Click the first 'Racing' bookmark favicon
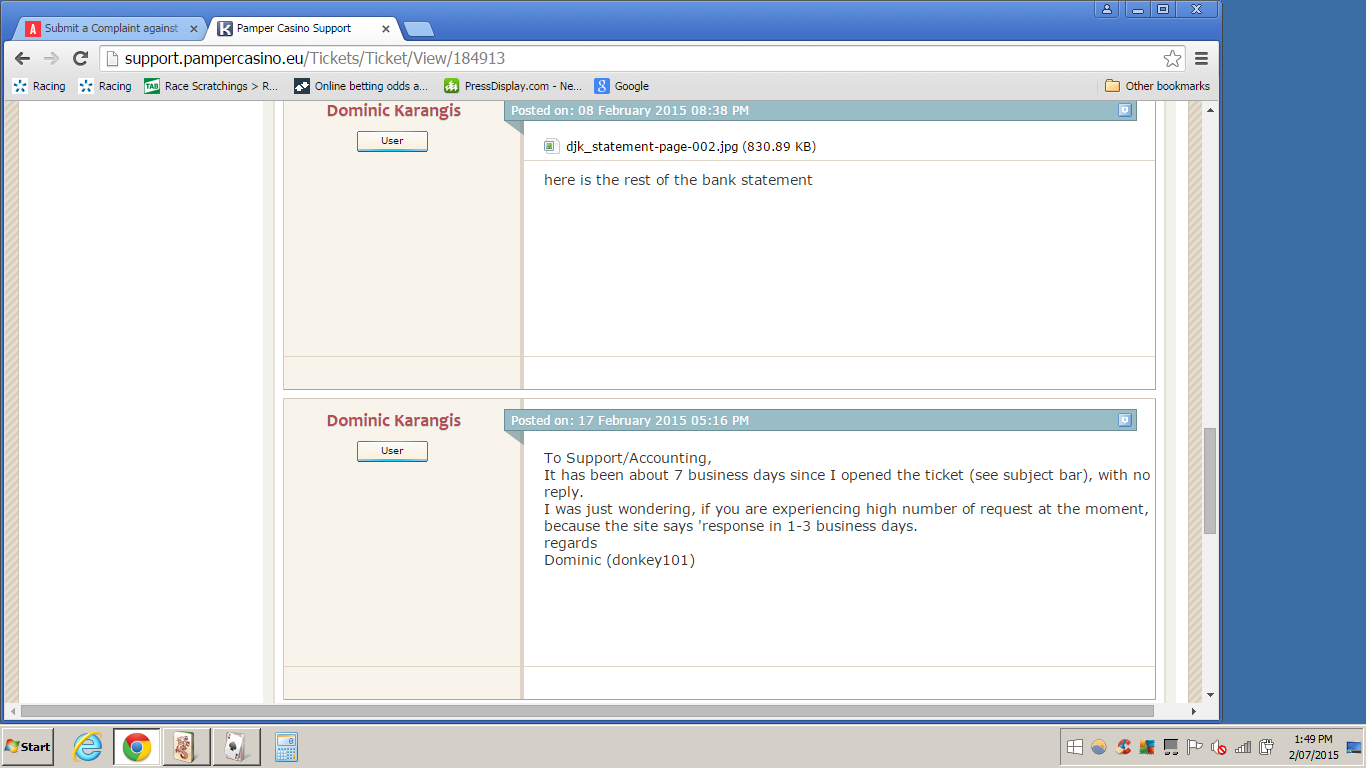 [x=20, y=86]
